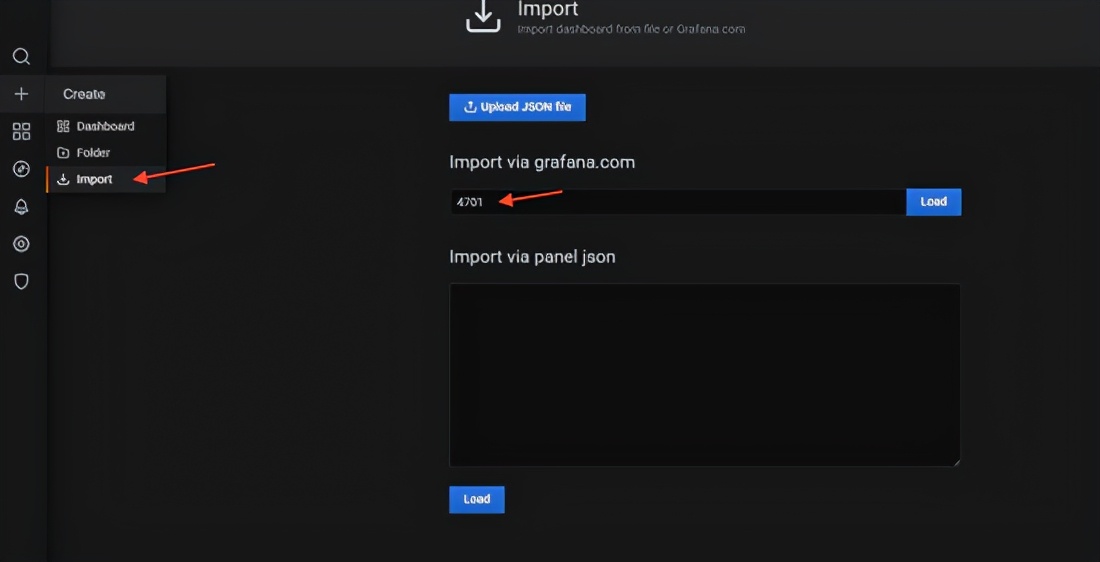Click the plus Create icon in sidebar

(22, 94)
